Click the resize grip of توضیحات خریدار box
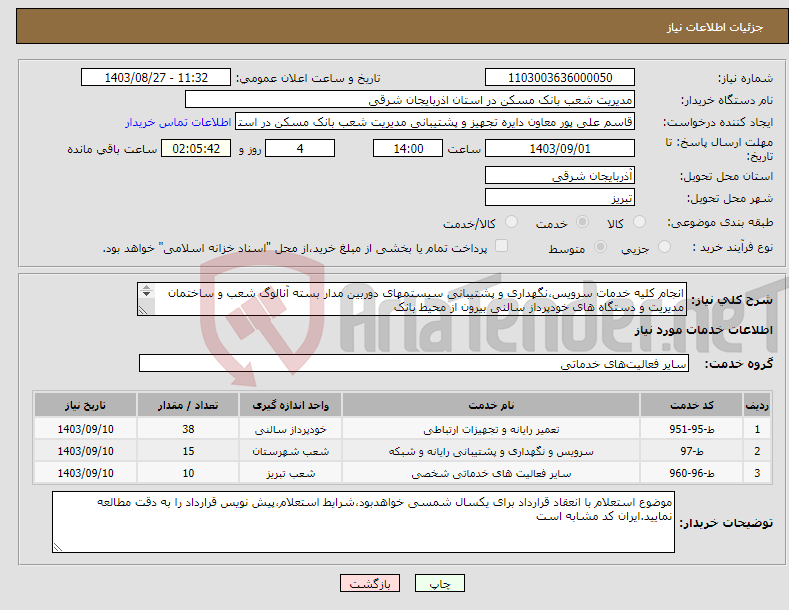The width and height of the screenshot is (789, 610). coord(58,547)
